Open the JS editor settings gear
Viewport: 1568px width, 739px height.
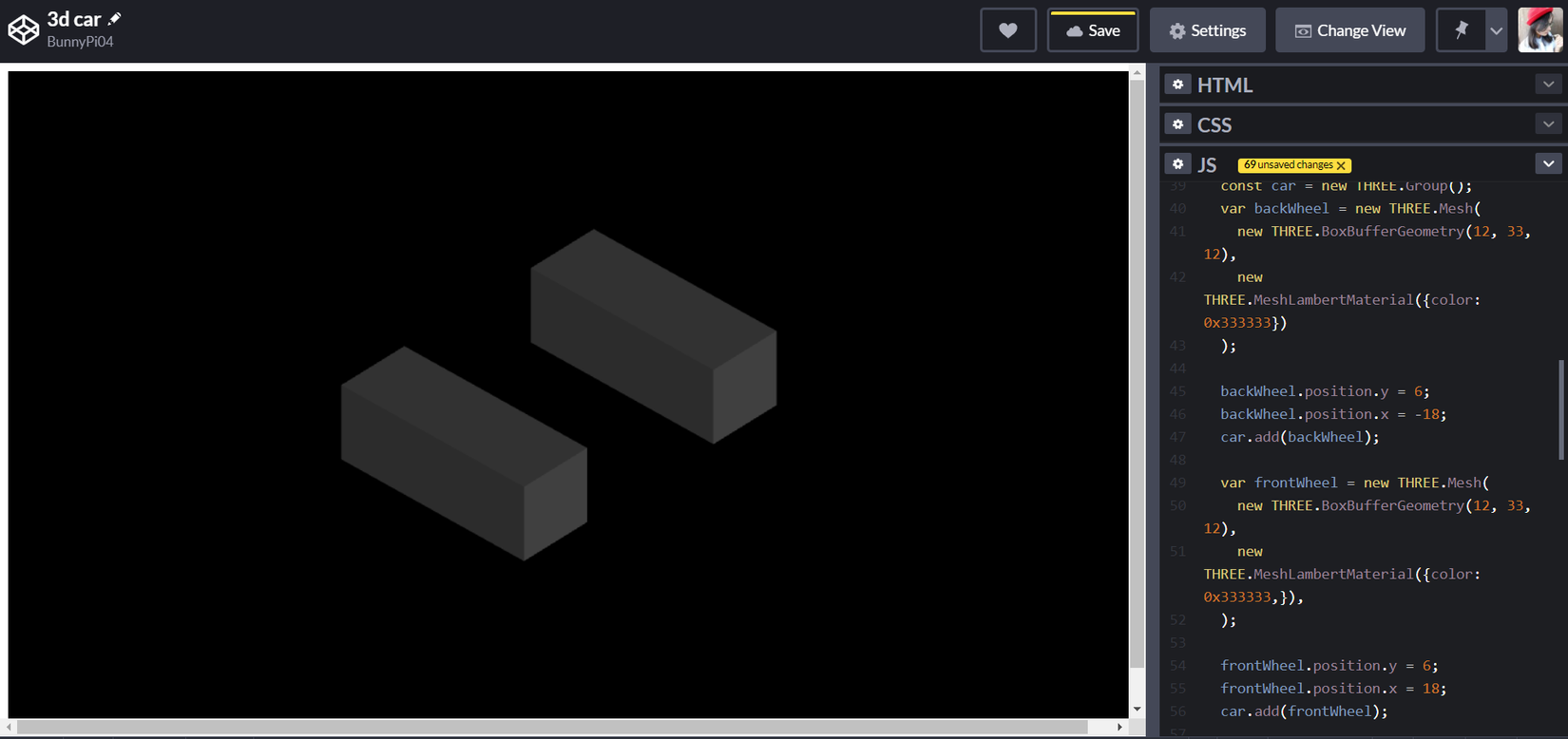[1177, 164]
